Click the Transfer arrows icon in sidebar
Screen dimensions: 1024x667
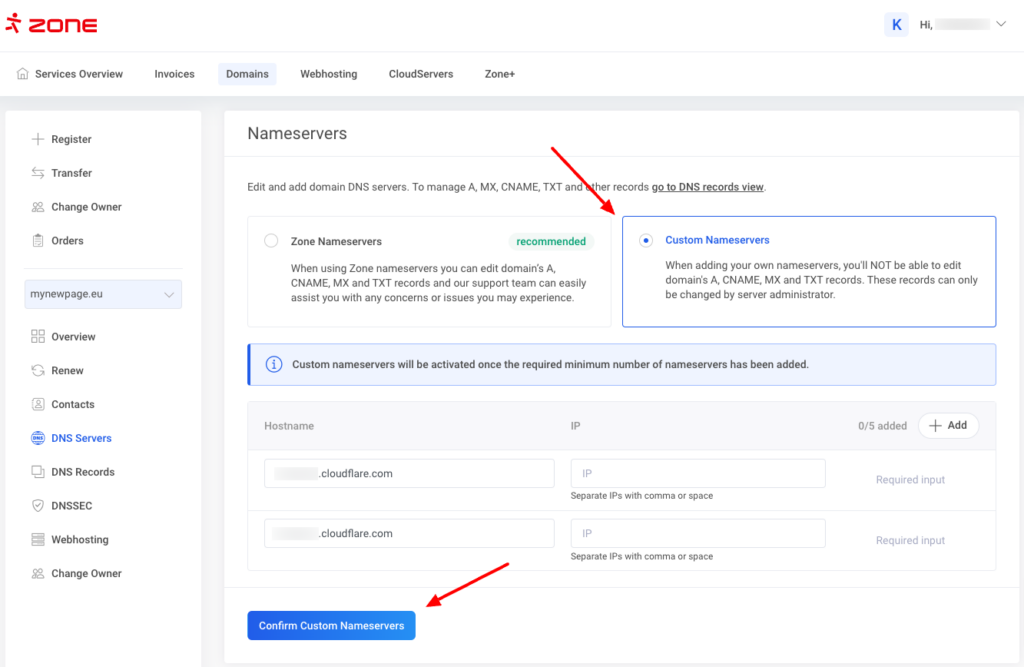tap(38, 173)
